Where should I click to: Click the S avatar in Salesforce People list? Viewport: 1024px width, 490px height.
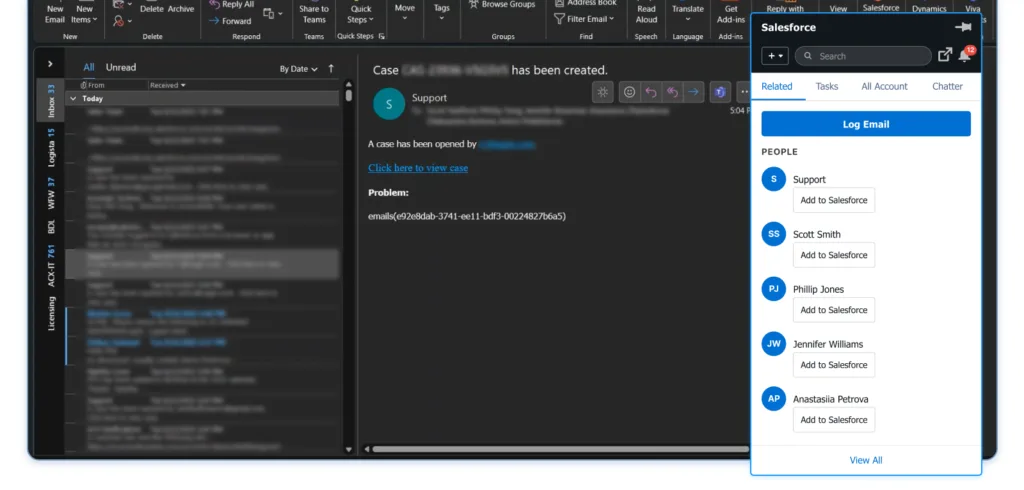774,179
